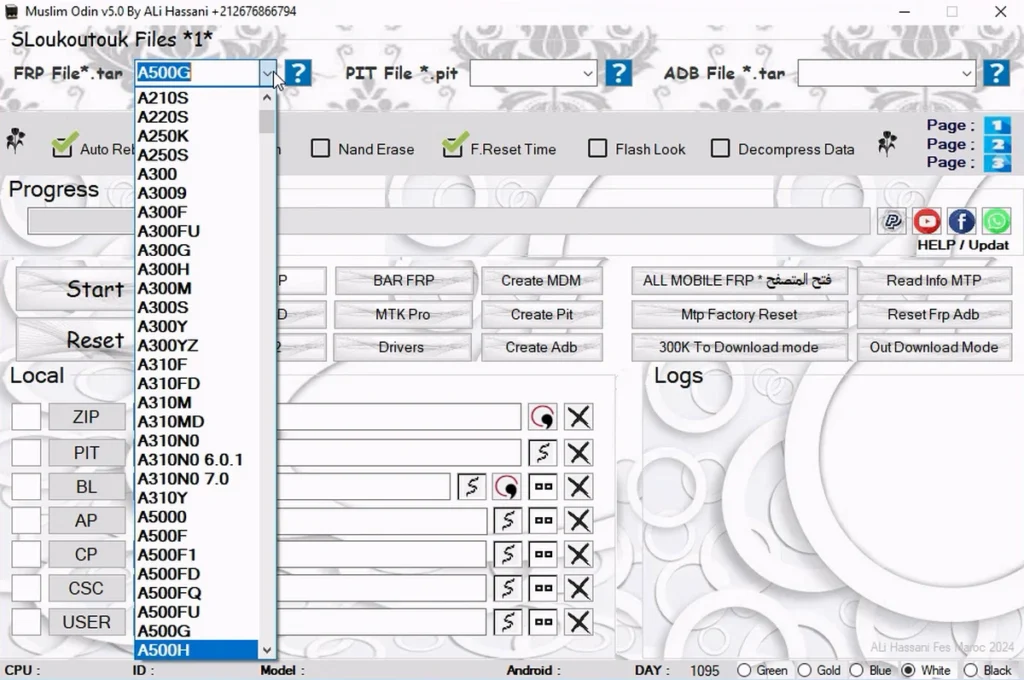This screenshot has width=1024, height=680.
Task: Click the dropdown list scrollbar down arrow
Action: [x=266, y=650]
